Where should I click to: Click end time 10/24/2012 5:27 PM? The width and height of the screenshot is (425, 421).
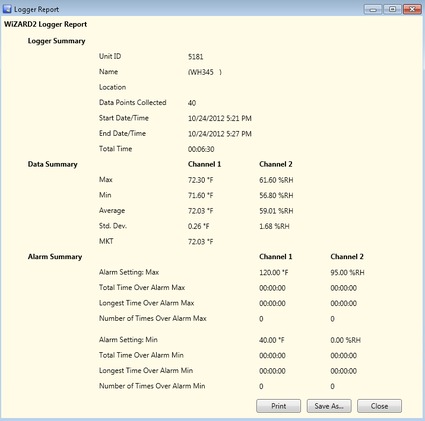tap(220, 134)
